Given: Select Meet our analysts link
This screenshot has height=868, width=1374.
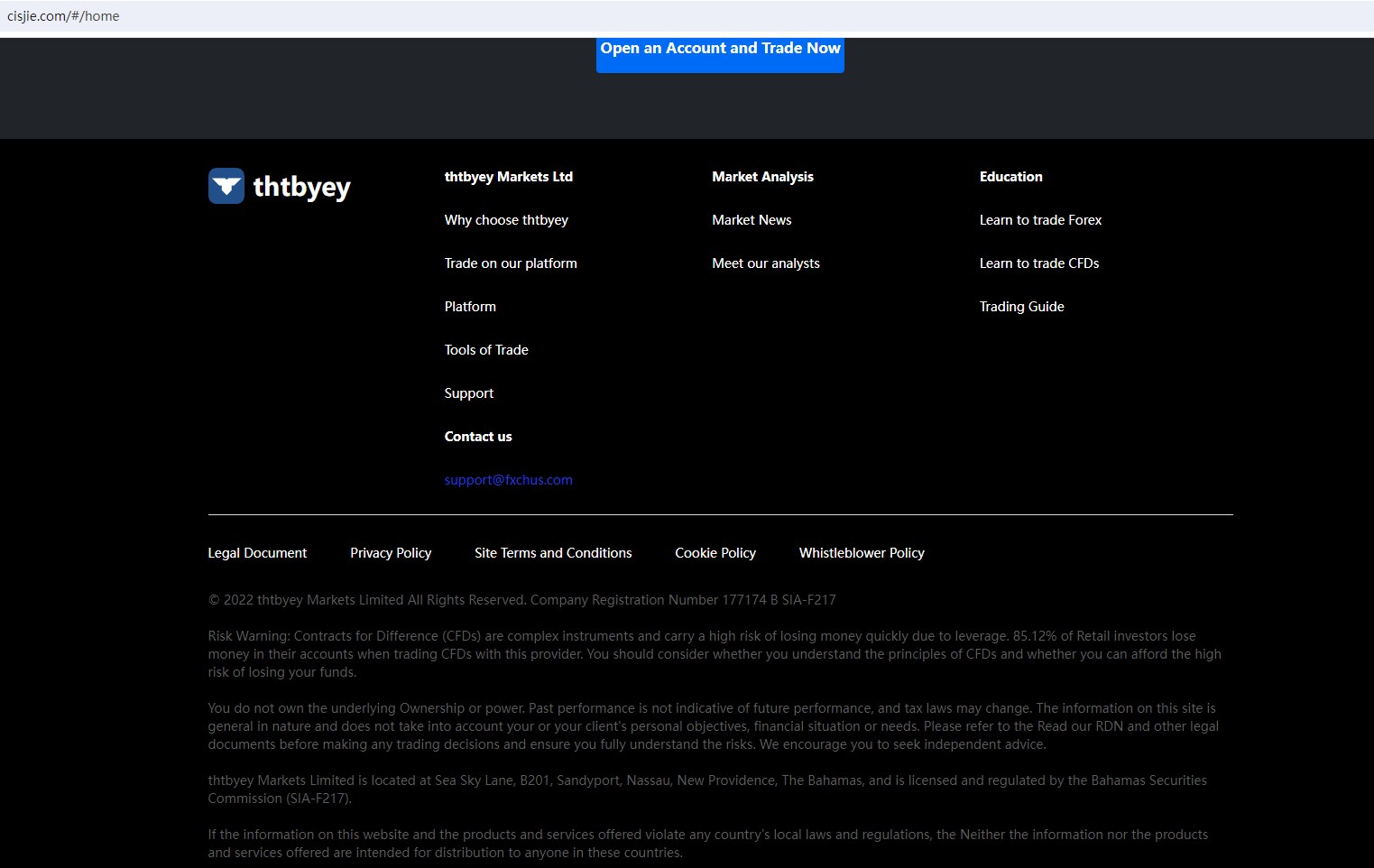Looking at the screenshot, I should (x=766, y=263).
